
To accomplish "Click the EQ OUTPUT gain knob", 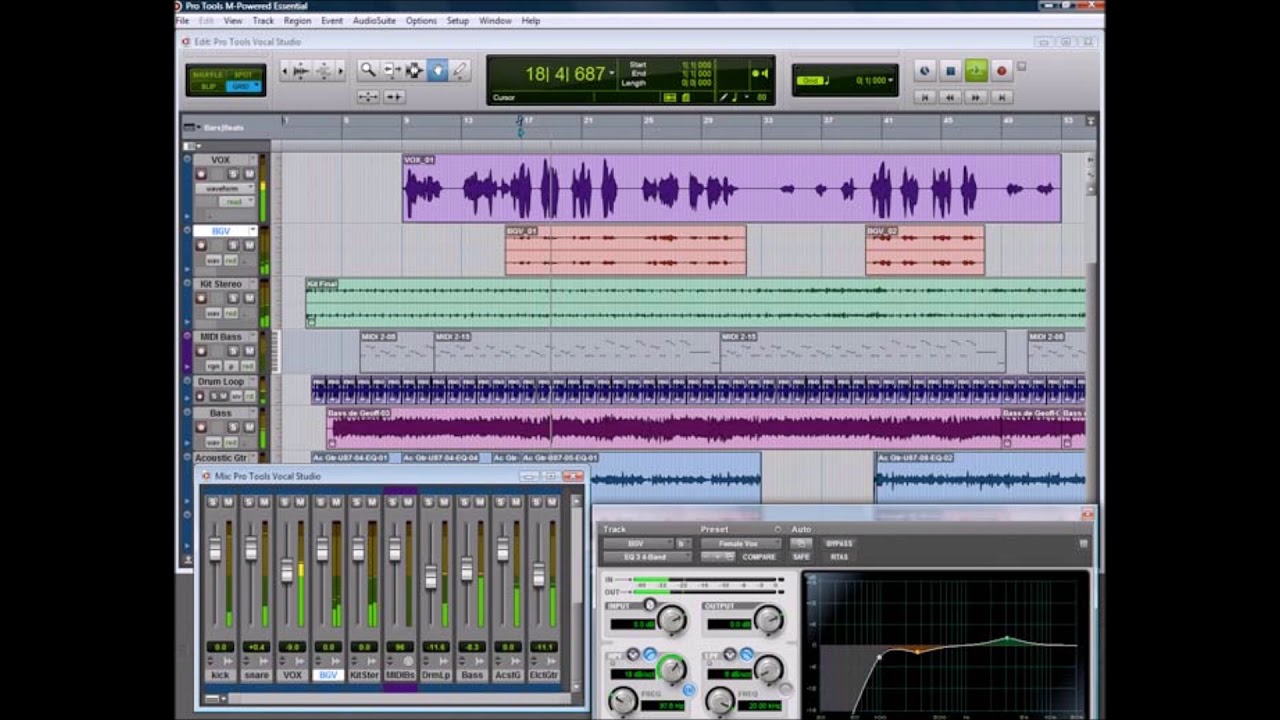I will click(x=768, y=620).
